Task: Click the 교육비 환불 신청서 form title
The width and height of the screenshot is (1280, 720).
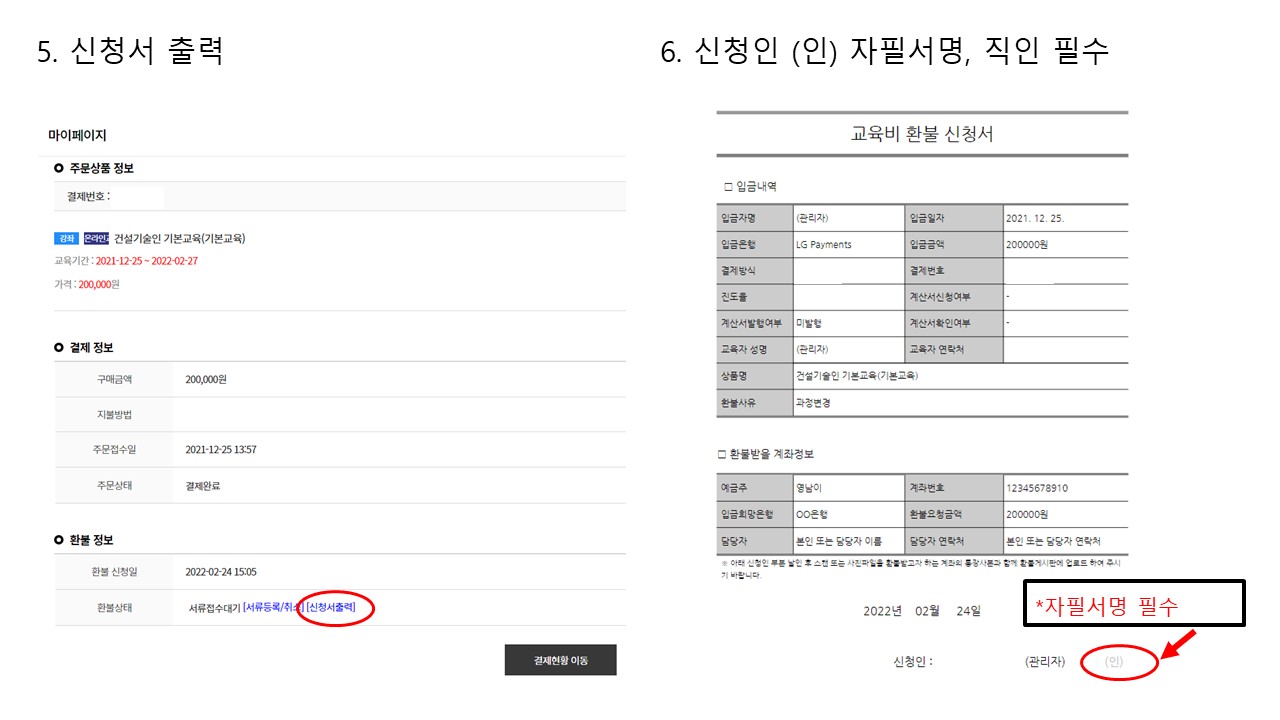Action: point(921,134)
